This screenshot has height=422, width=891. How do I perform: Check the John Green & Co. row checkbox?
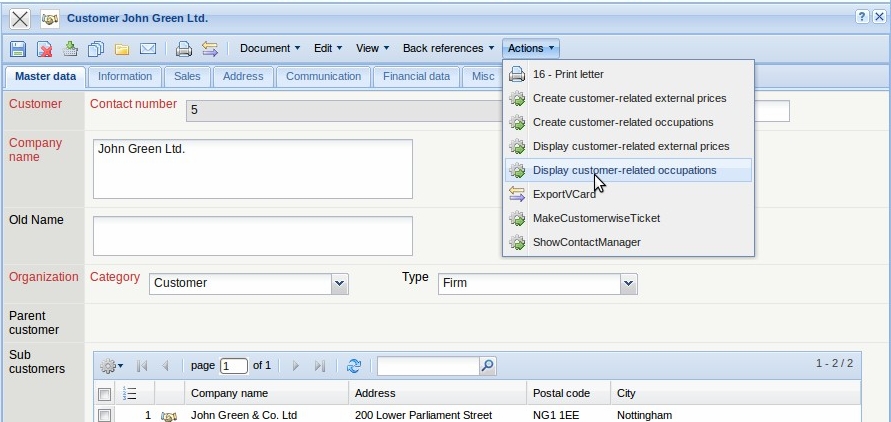(x=105, y=415)
